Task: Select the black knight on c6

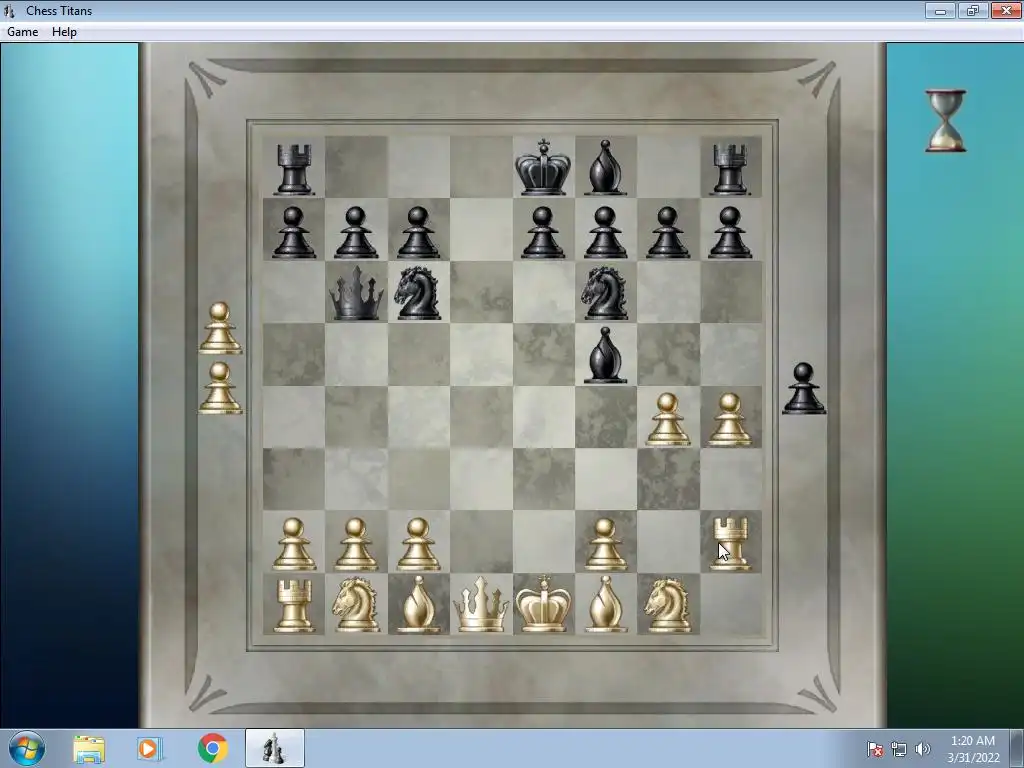Action: pyautogui.click(x=418, y=292)
